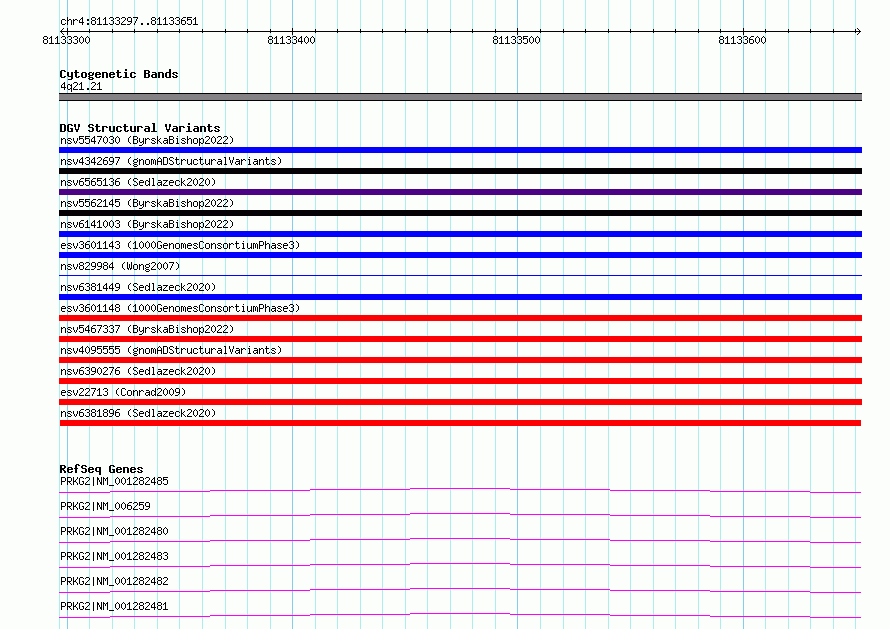Click the magenta line of PRKG2|NM_001282485
Screen dimensions: 890x629
[460, 490]
